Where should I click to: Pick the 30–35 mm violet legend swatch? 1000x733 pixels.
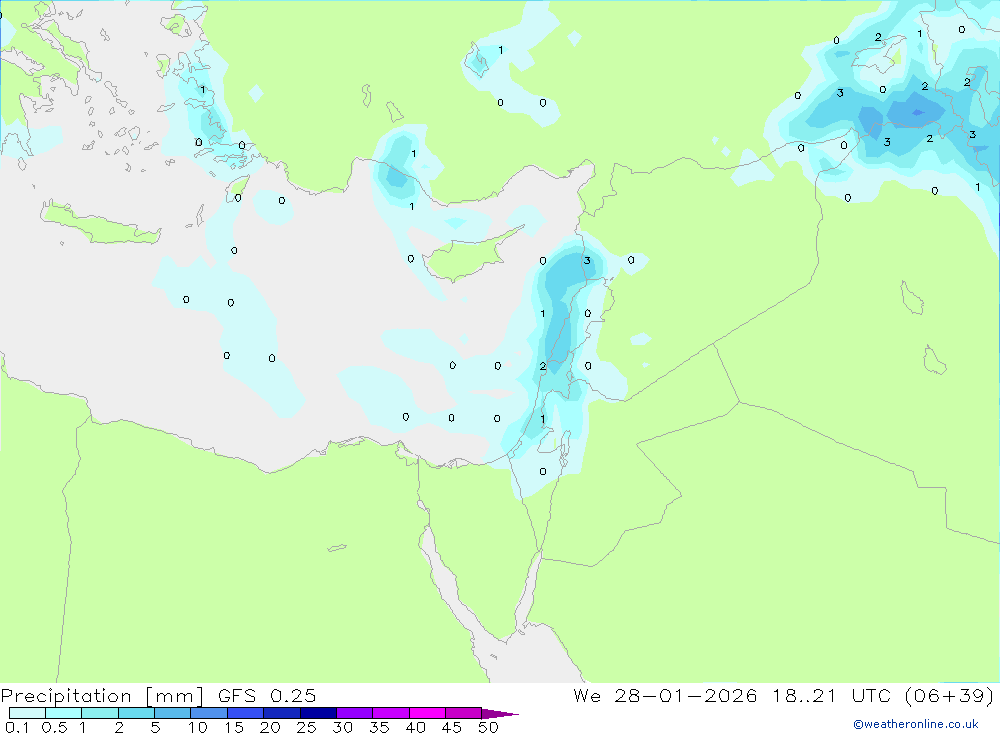tap(355, 713)
